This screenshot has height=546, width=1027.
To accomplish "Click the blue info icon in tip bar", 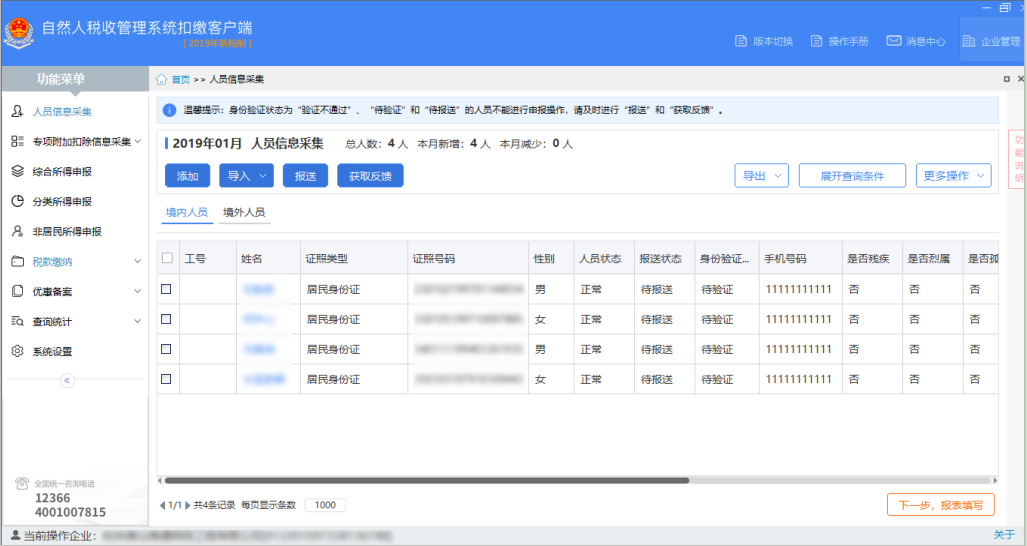I will 169,110.
